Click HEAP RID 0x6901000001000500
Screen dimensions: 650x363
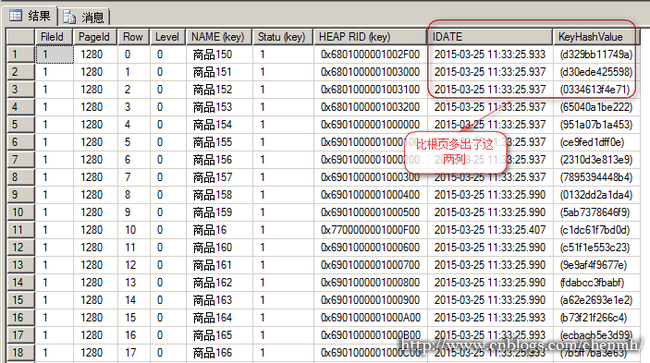(x=370, y=212)
